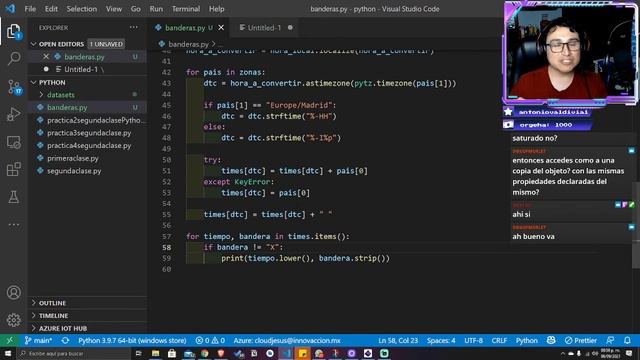
Task: Click banderas.py in the breadcrumb bar
Action: [188, 44]
